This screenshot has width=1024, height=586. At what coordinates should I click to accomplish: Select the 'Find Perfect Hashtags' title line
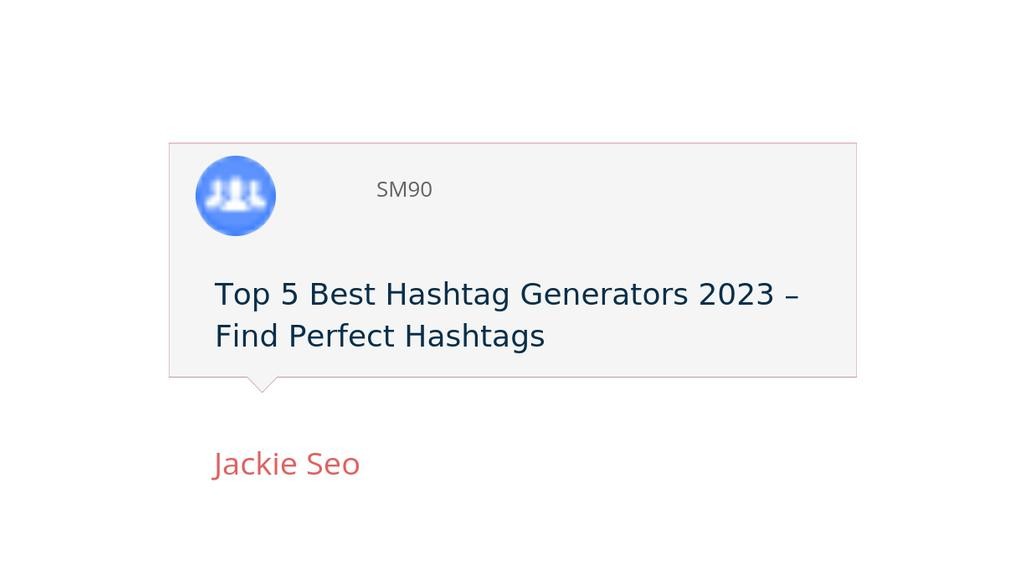pyautogui.click(x=379, y=336)
